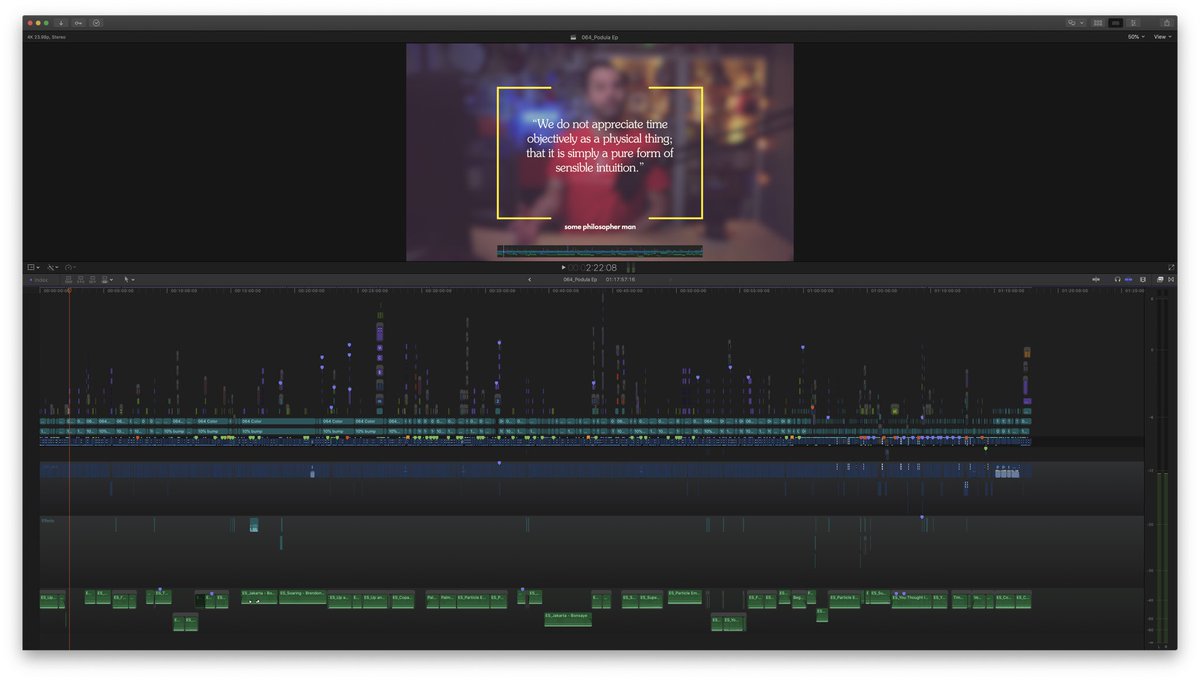The height and width of the screenshot is (680, 1200).
Task: Open the timeline Index panel
Action: point(42,280)
